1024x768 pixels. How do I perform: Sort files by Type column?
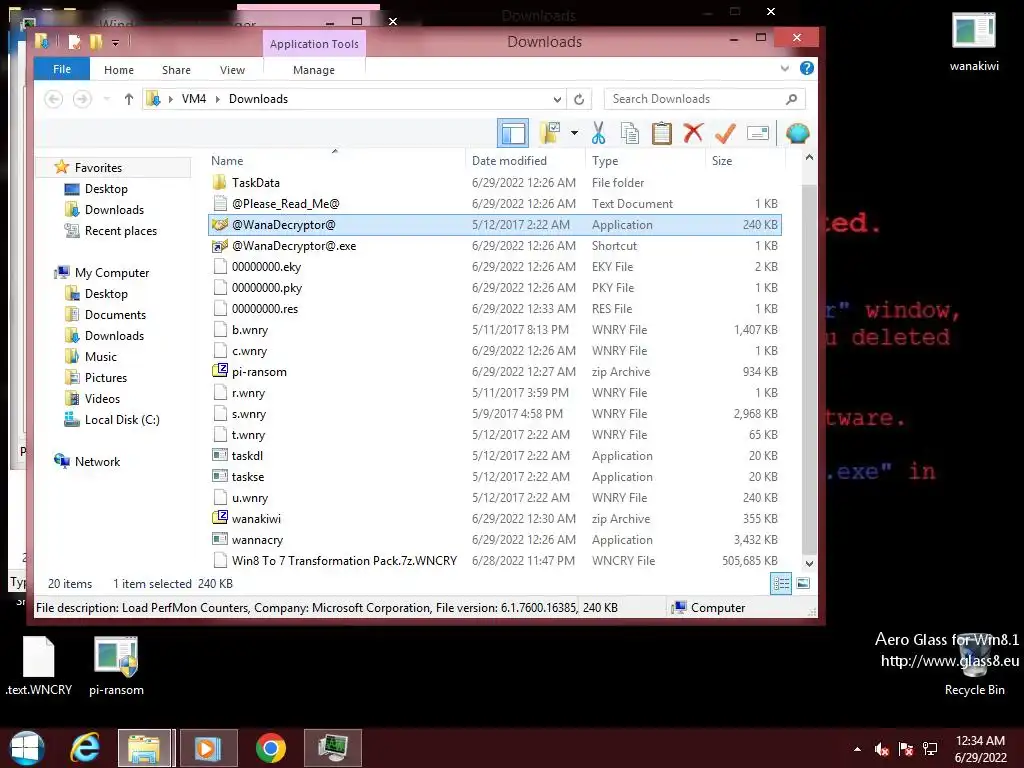click(605, 161)
